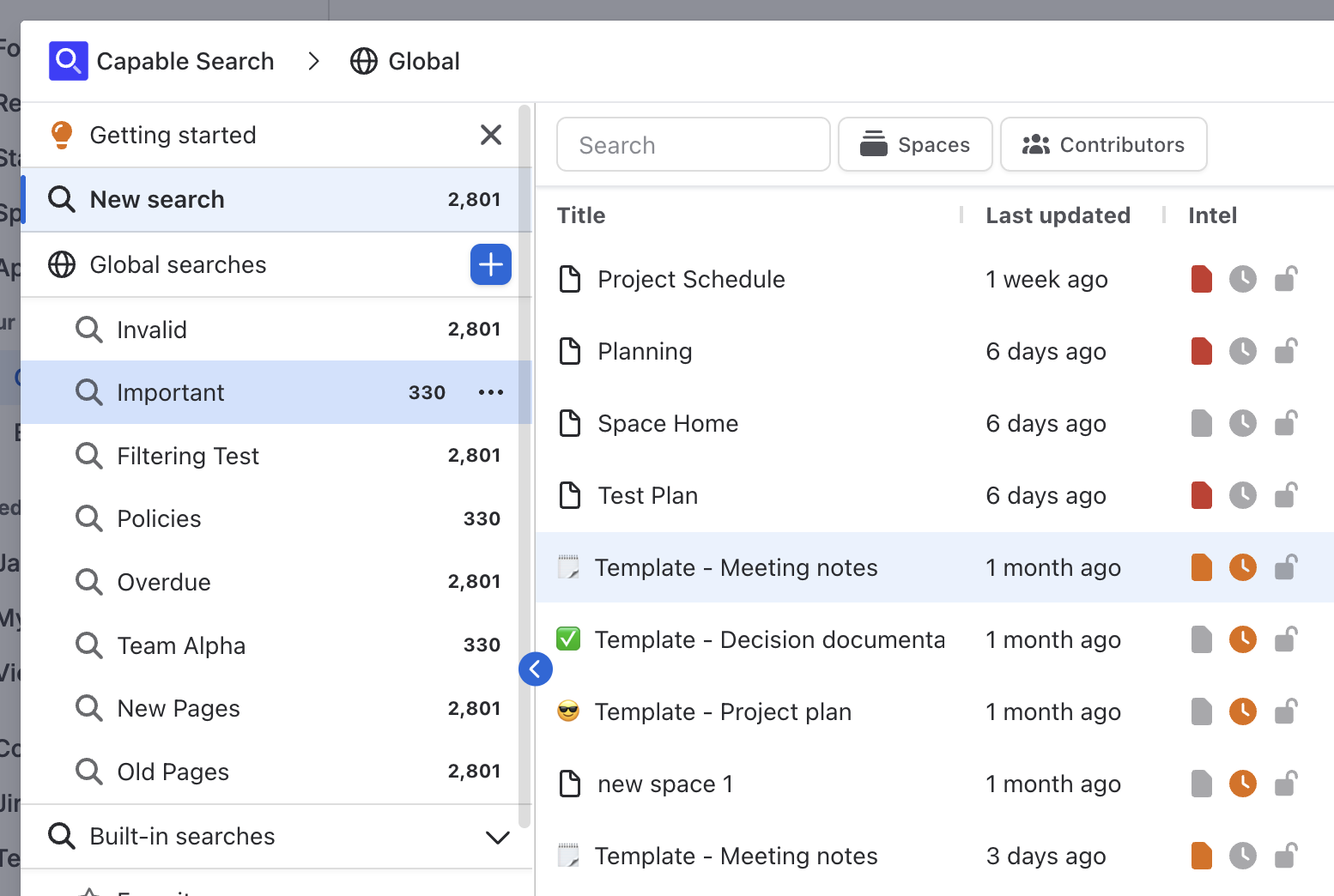
Task: Click the orange clock icon for Template - Project plan
Action: (1242, 711)
